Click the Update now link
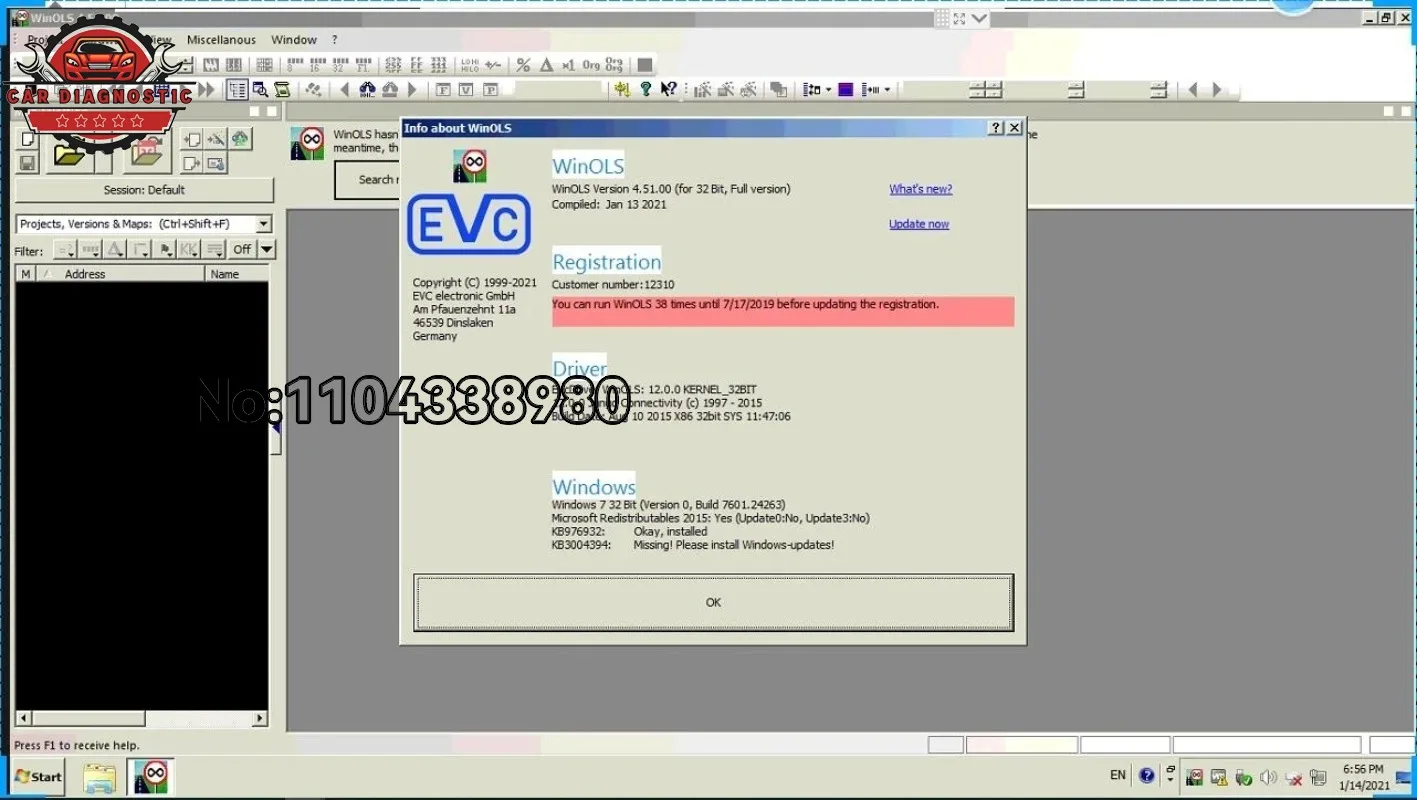1417x800 pixels. tap(919, 224)
